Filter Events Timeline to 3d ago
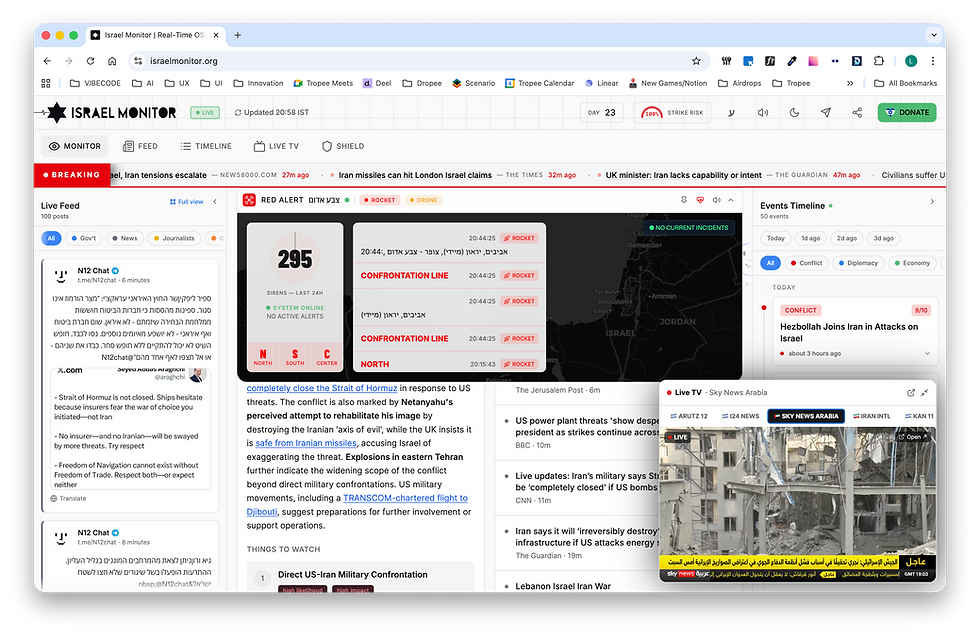 (x=883, y=238)
